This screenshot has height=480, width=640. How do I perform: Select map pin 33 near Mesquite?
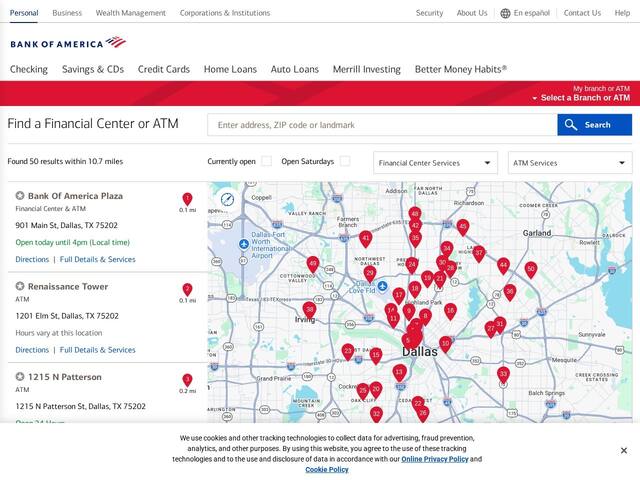point(503,375)
